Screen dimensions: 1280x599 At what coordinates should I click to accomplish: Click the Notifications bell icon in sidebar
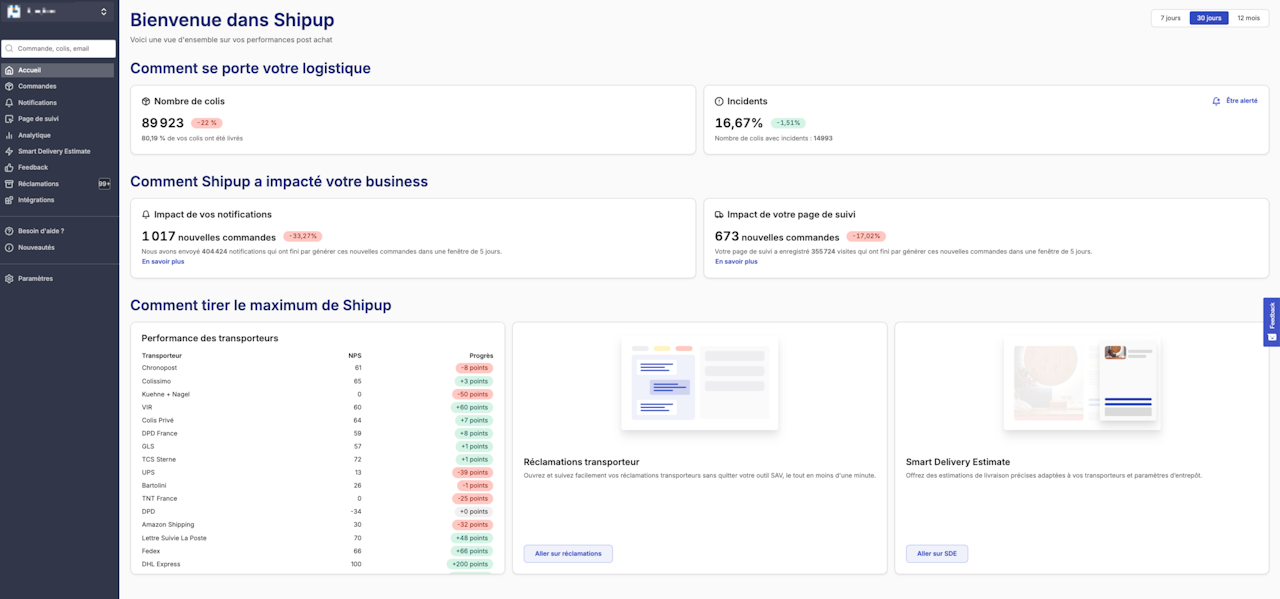pos(9,103)
